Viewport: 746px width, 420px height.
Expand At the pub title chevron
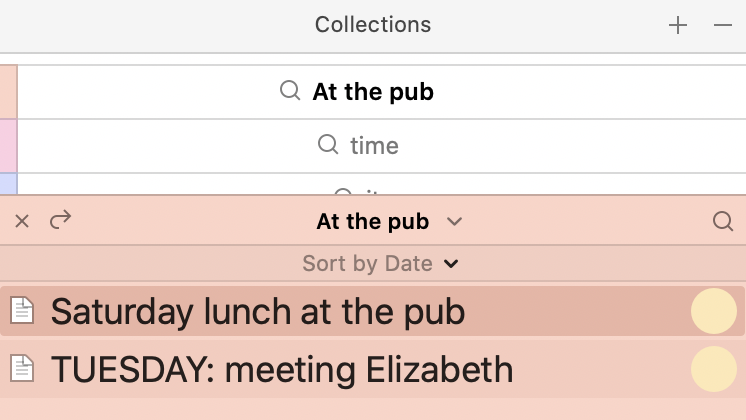coord(454,222)
